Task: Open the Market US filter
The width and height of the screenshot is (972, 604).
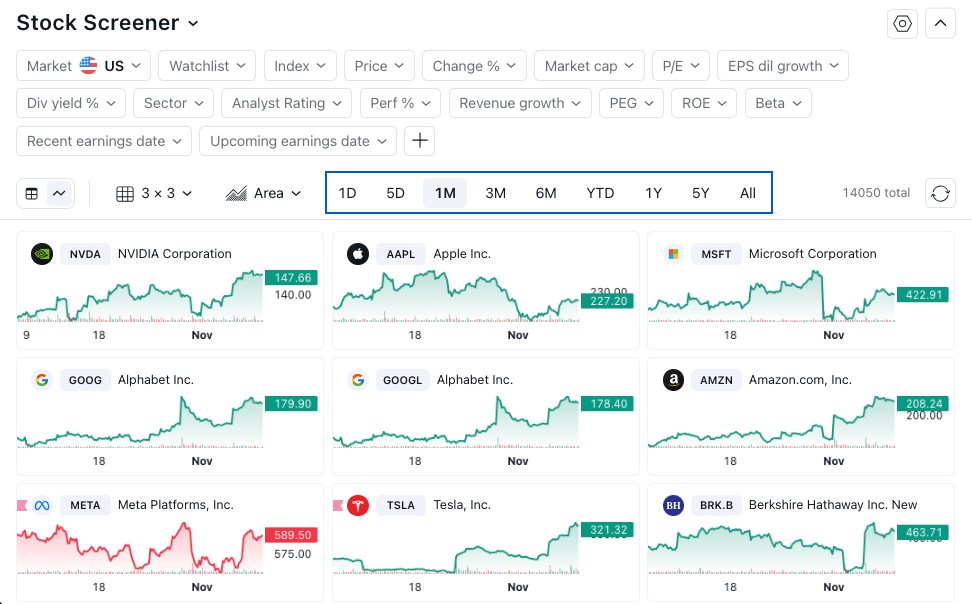Action: [x=84, y=66]
